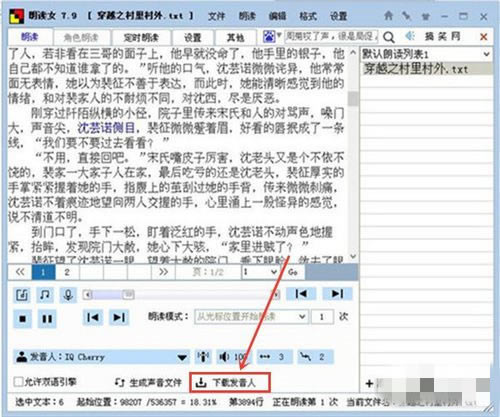Click the speed control showing 3
The width and height of the screenshot is (500, 417).
(275, 357)
